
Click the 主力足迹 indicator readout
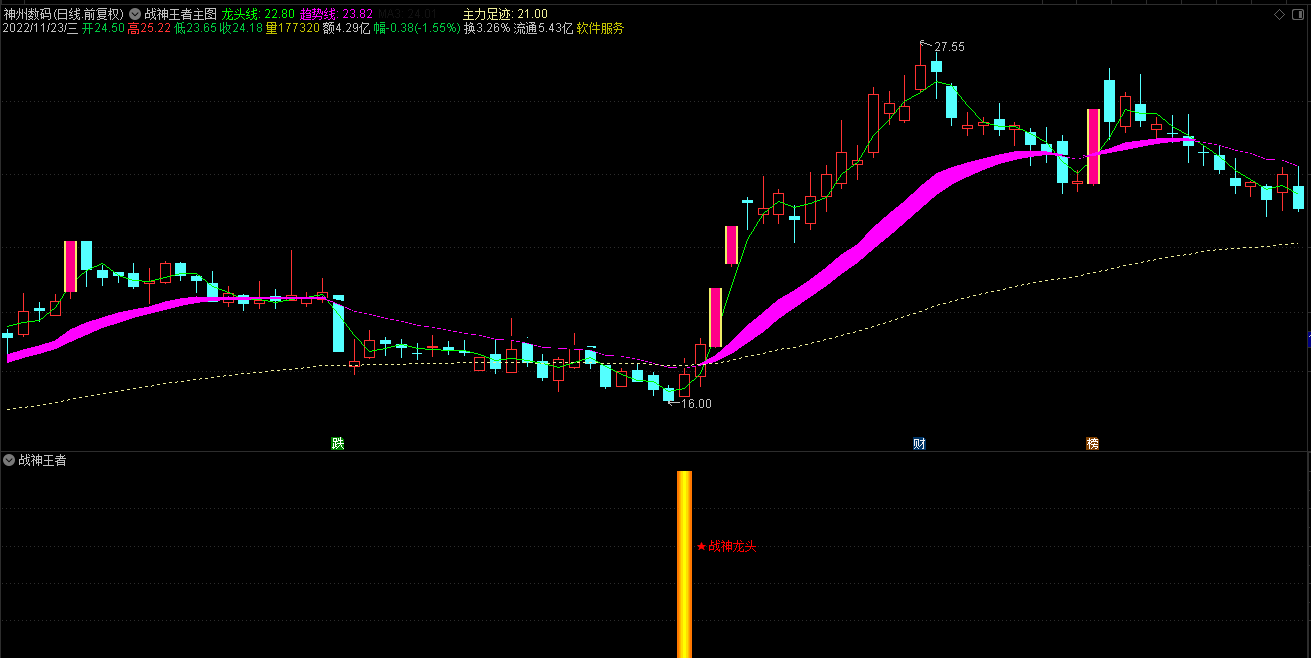pyautogui.click(x=505, y=14)
